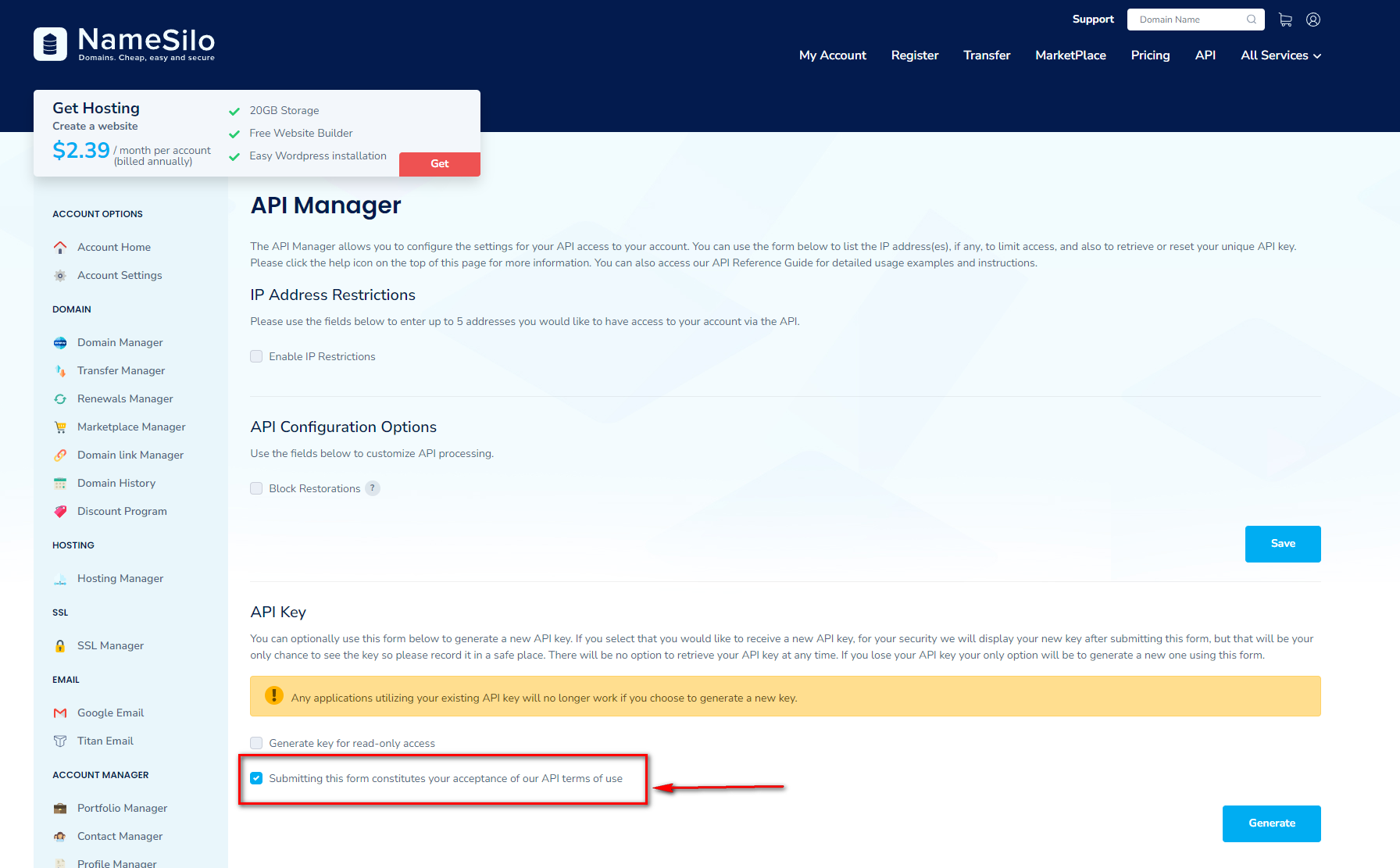Click the Domain Manager globe icon
This screenshot has height=868, width=1400.
coord(60,342)
